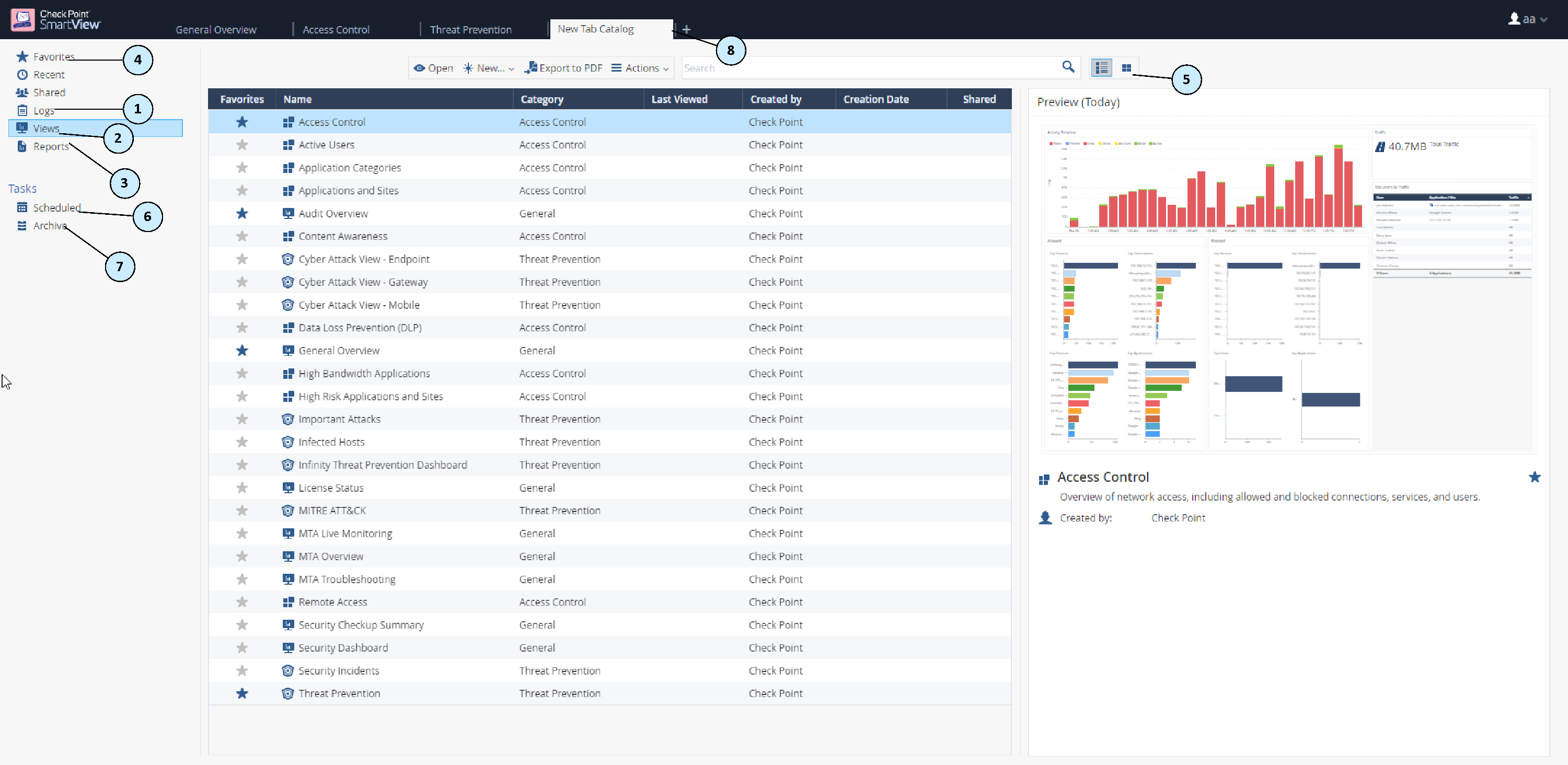
Task: Open Recent in the sidebar
Action: (49, 75)
